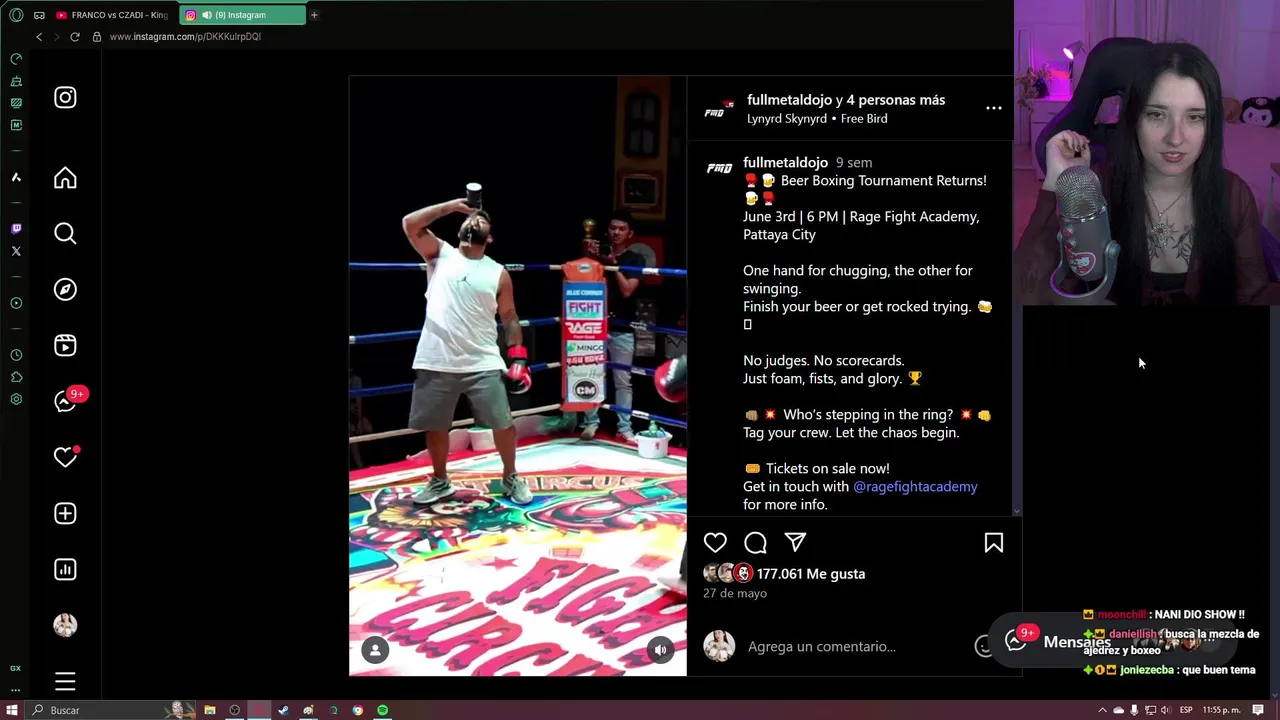This screenshot has height=720, width=1280.
Task: Click the caption scrollbar down arrow
Action: pos(1017,511)
